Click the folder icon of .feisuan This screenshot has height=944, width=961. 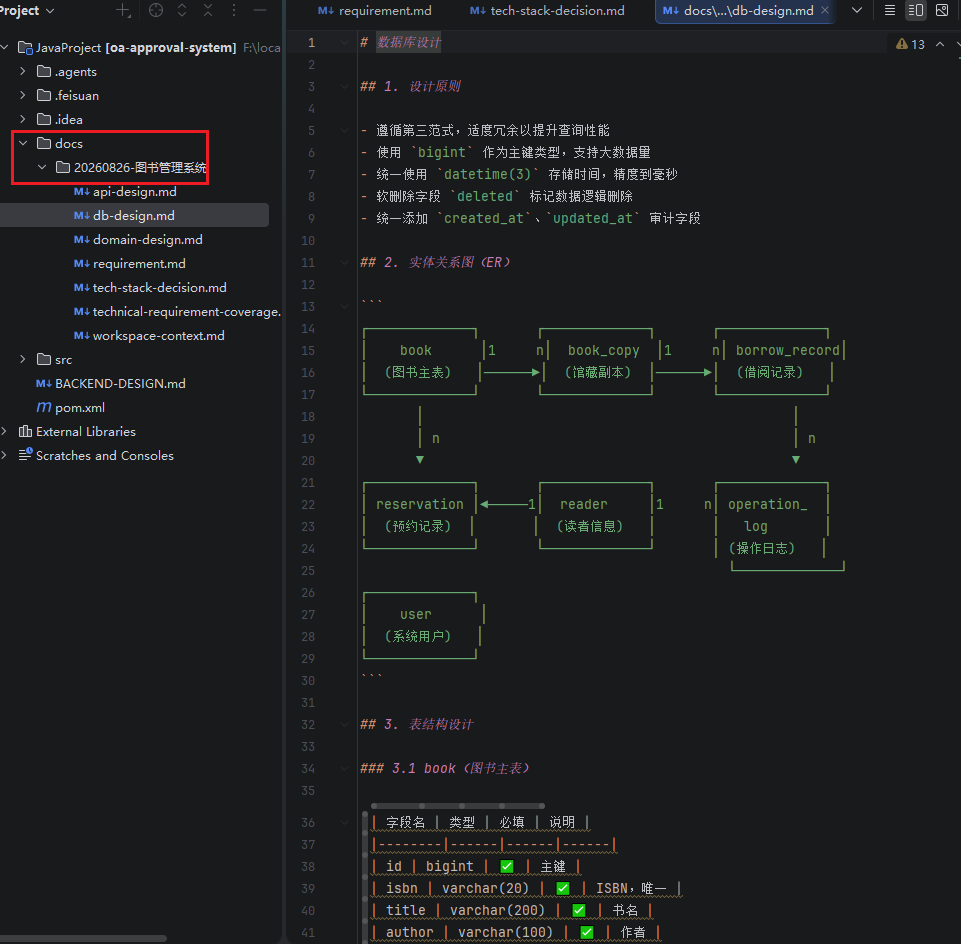(x=44, y=95)
